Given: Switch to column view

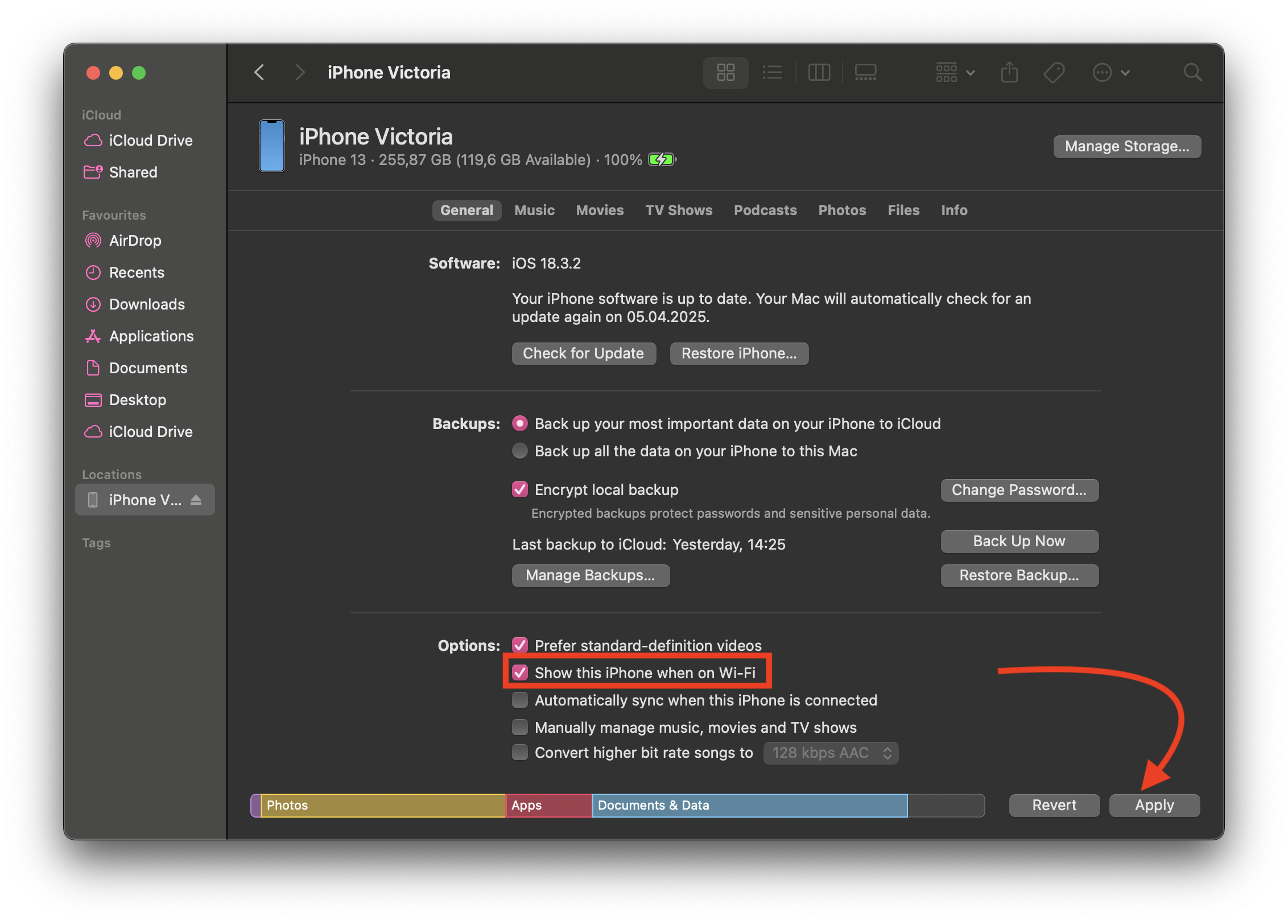Looking at the screenshot, I should 819,72.
